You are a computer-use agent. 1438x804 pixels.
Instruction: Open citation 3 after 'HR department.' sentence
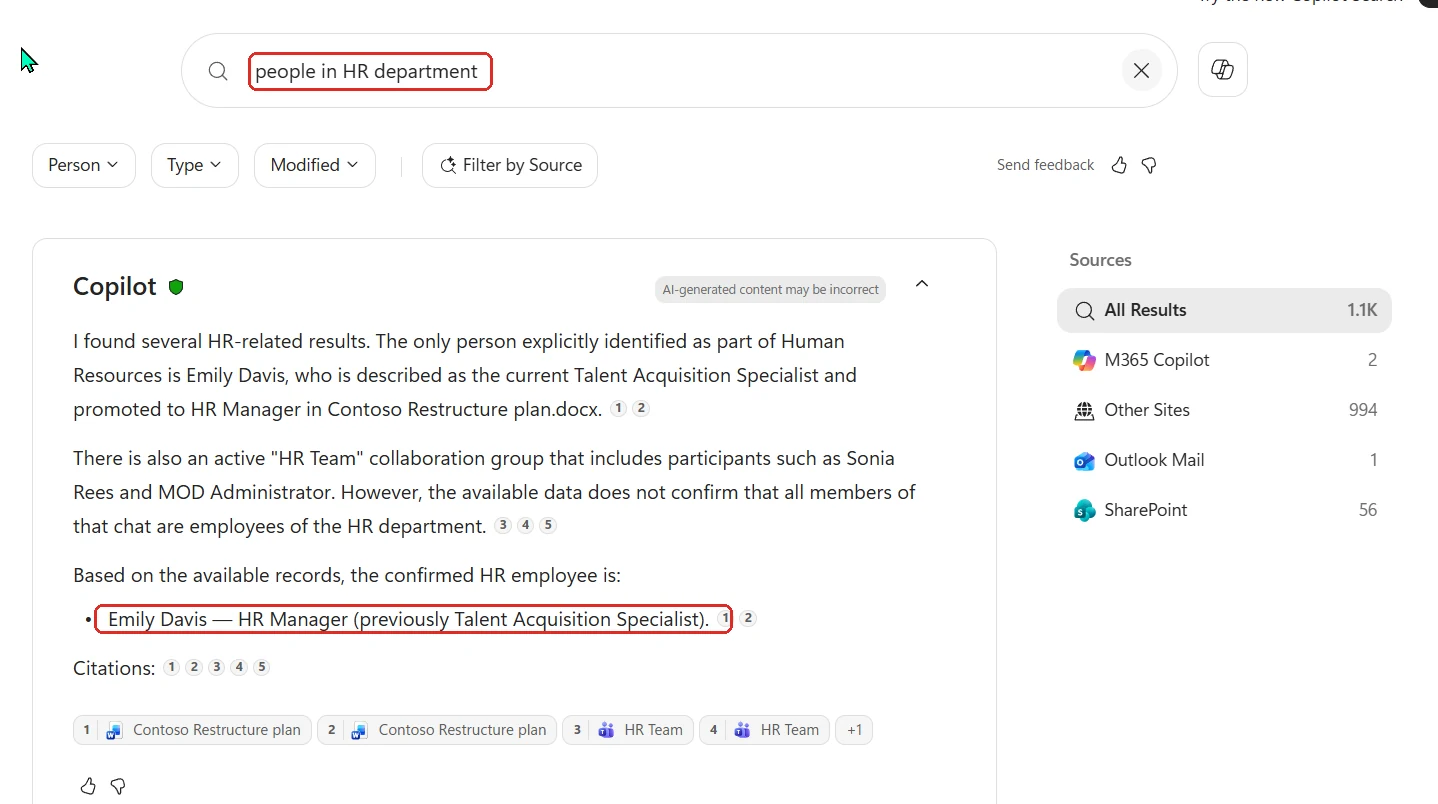coord(503,525)
